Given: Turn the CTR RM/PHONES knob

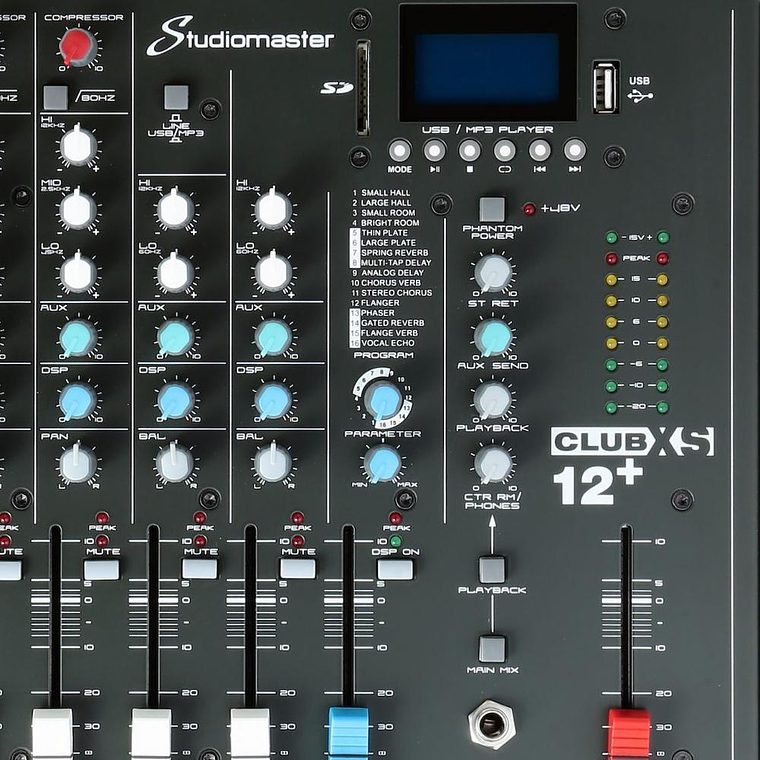Looking at the screenshot, I should coord(493,464).
